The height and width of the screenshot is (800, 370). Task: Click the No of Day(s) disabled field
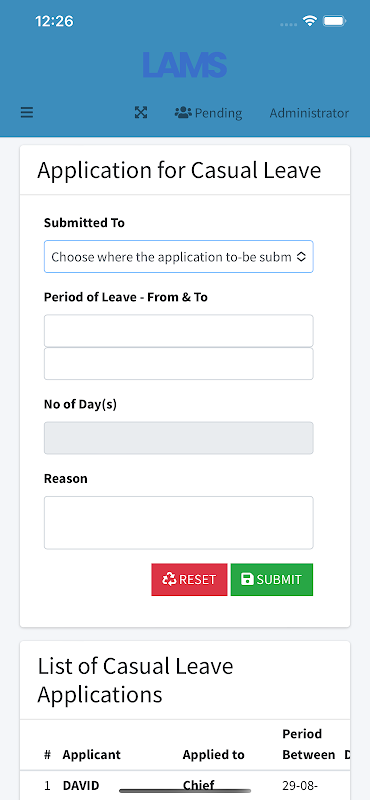(x=179, y=438)
